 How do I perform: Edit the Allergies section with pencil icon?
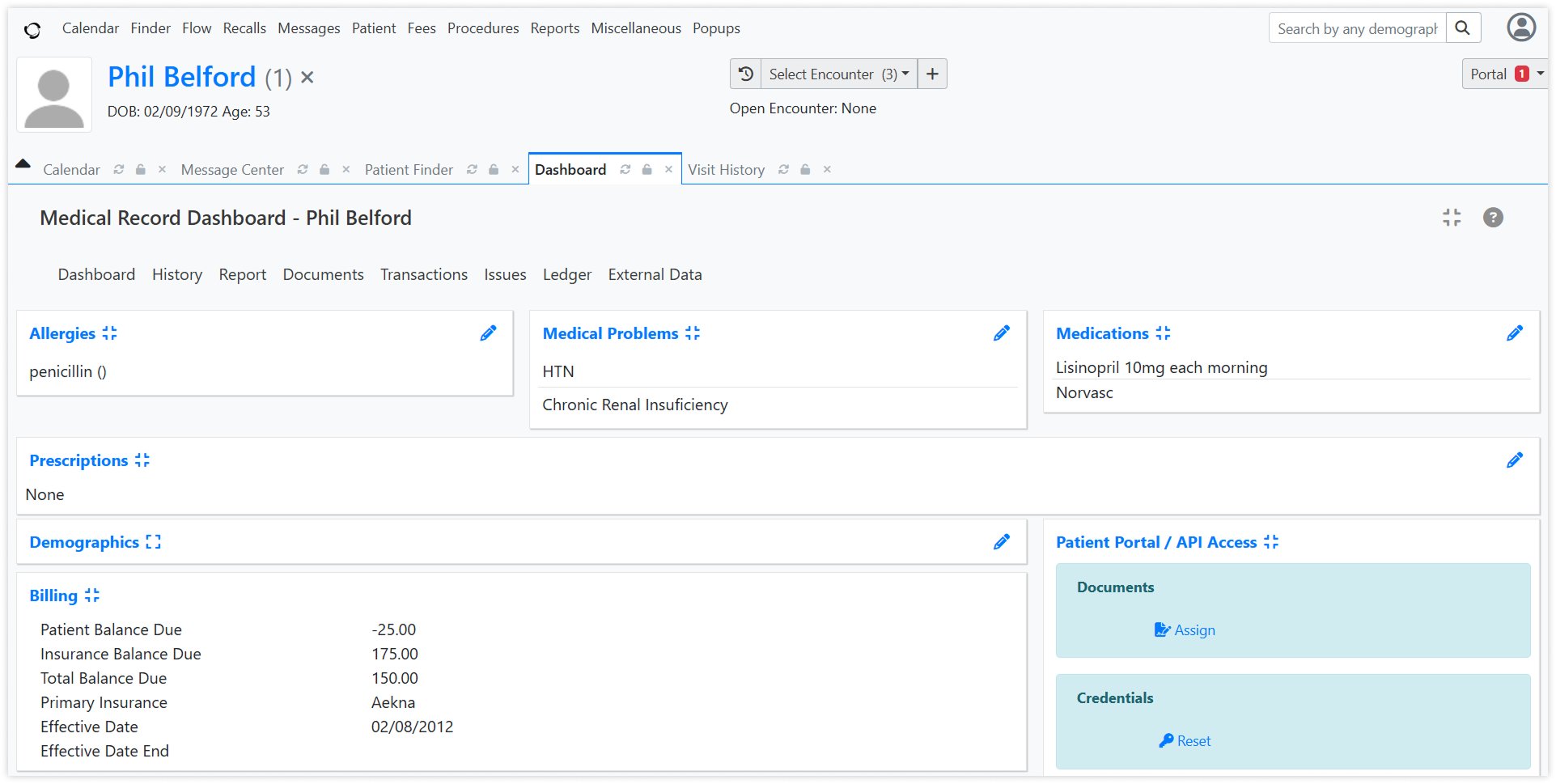488,333
